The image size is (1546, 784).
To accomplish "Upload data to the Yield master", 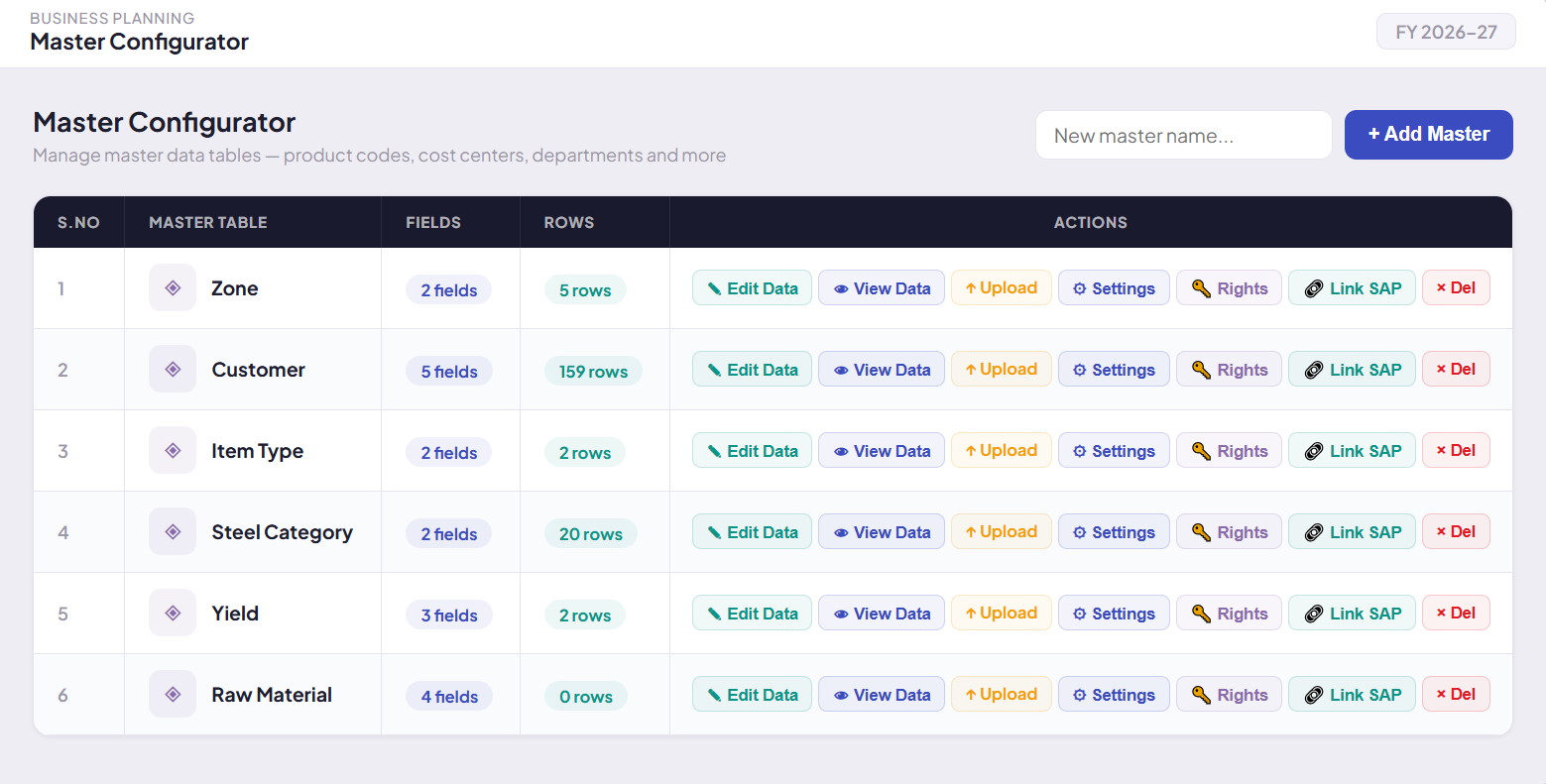I will click(x=1002, y=614).
